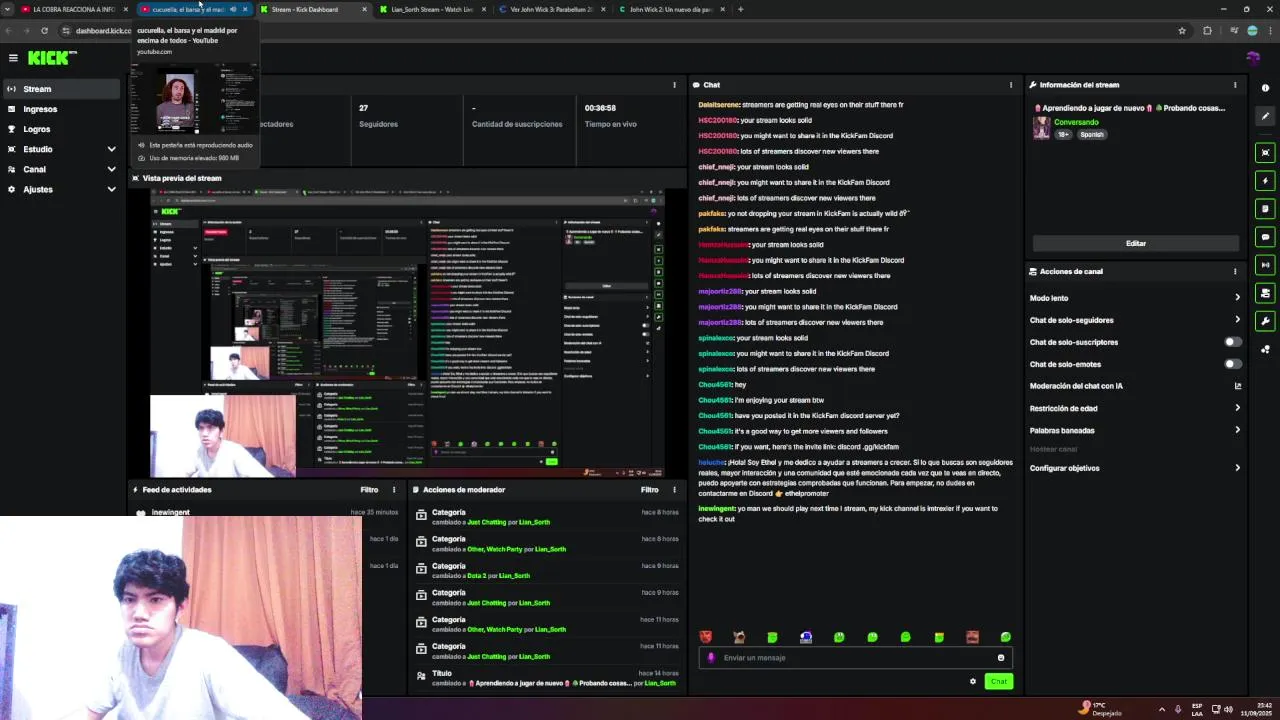
Task: Insert the blue police-light emote
Action: pos(806,637)
